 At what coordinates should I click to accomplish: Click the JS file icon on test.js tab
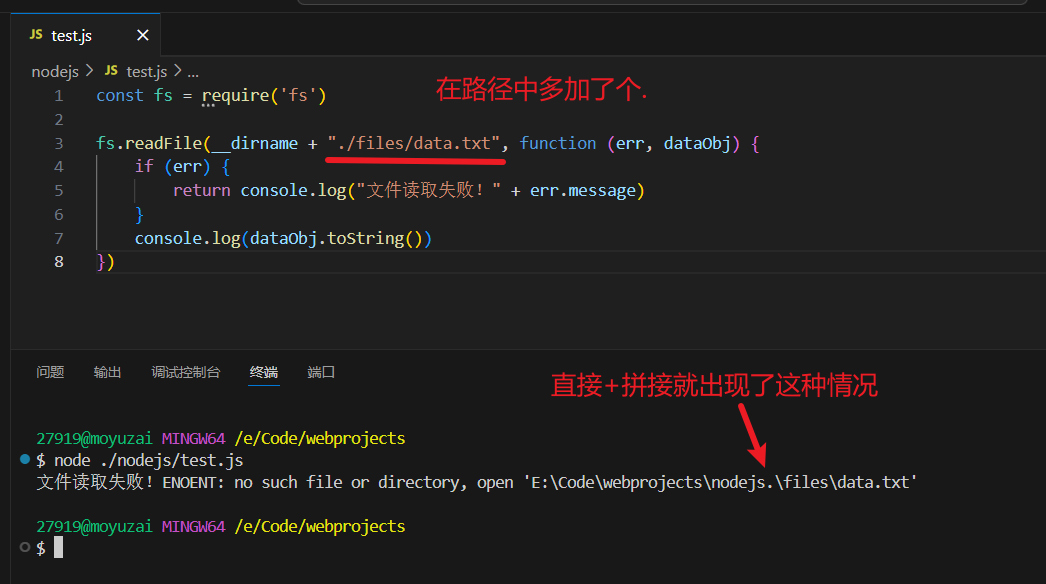point(36,35)
